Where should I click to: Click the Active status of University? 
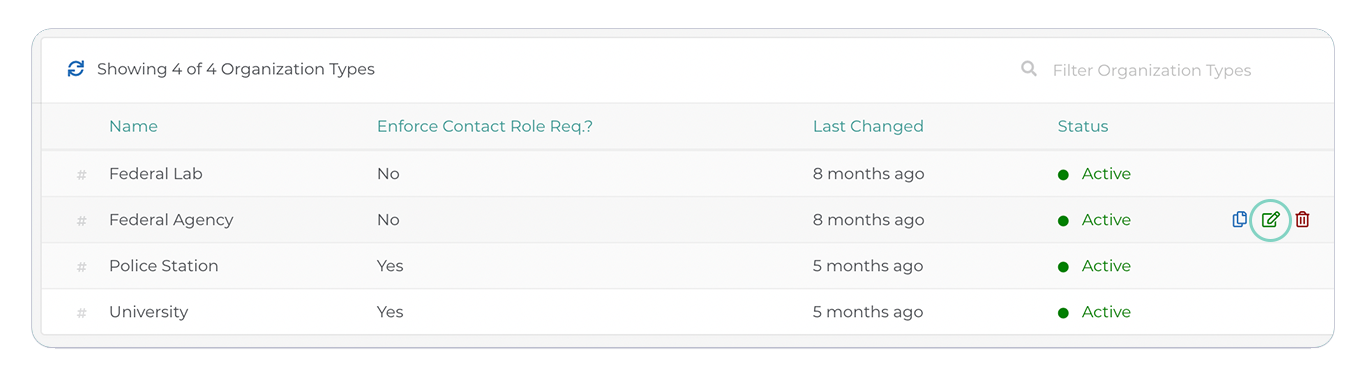pos(1106,312)
